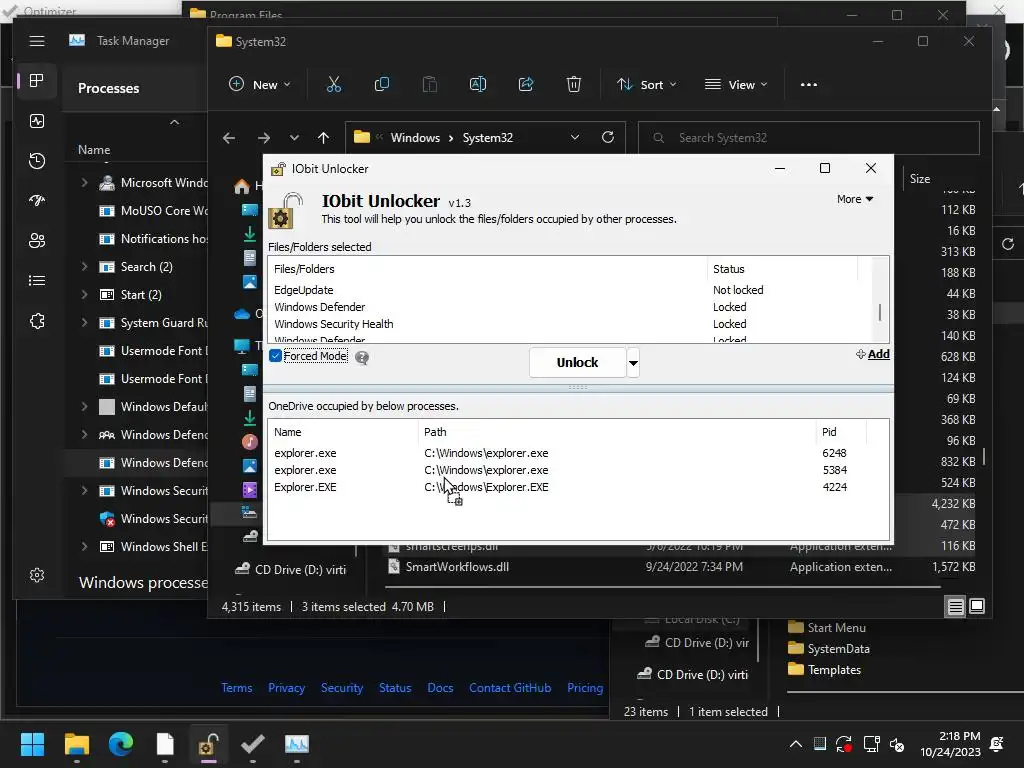Open the Contact GitHub footer link
Screen dimensions: 1024x768
[510, 688]
